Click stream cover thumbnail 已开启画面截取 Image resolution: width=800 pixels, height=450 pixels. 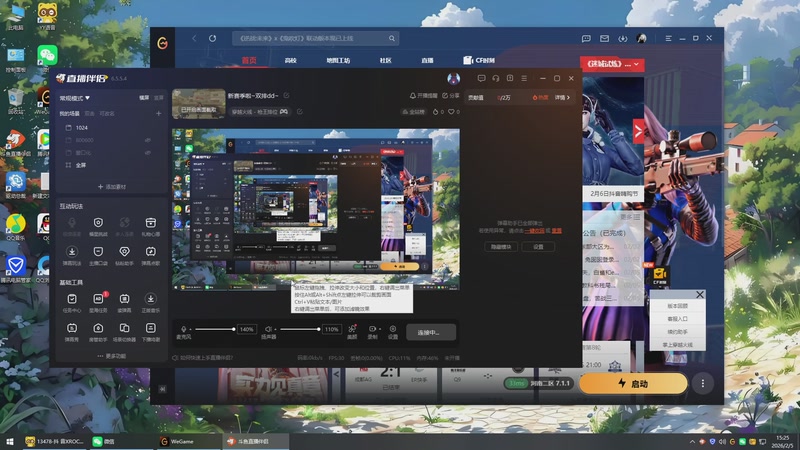coord(198,104)
